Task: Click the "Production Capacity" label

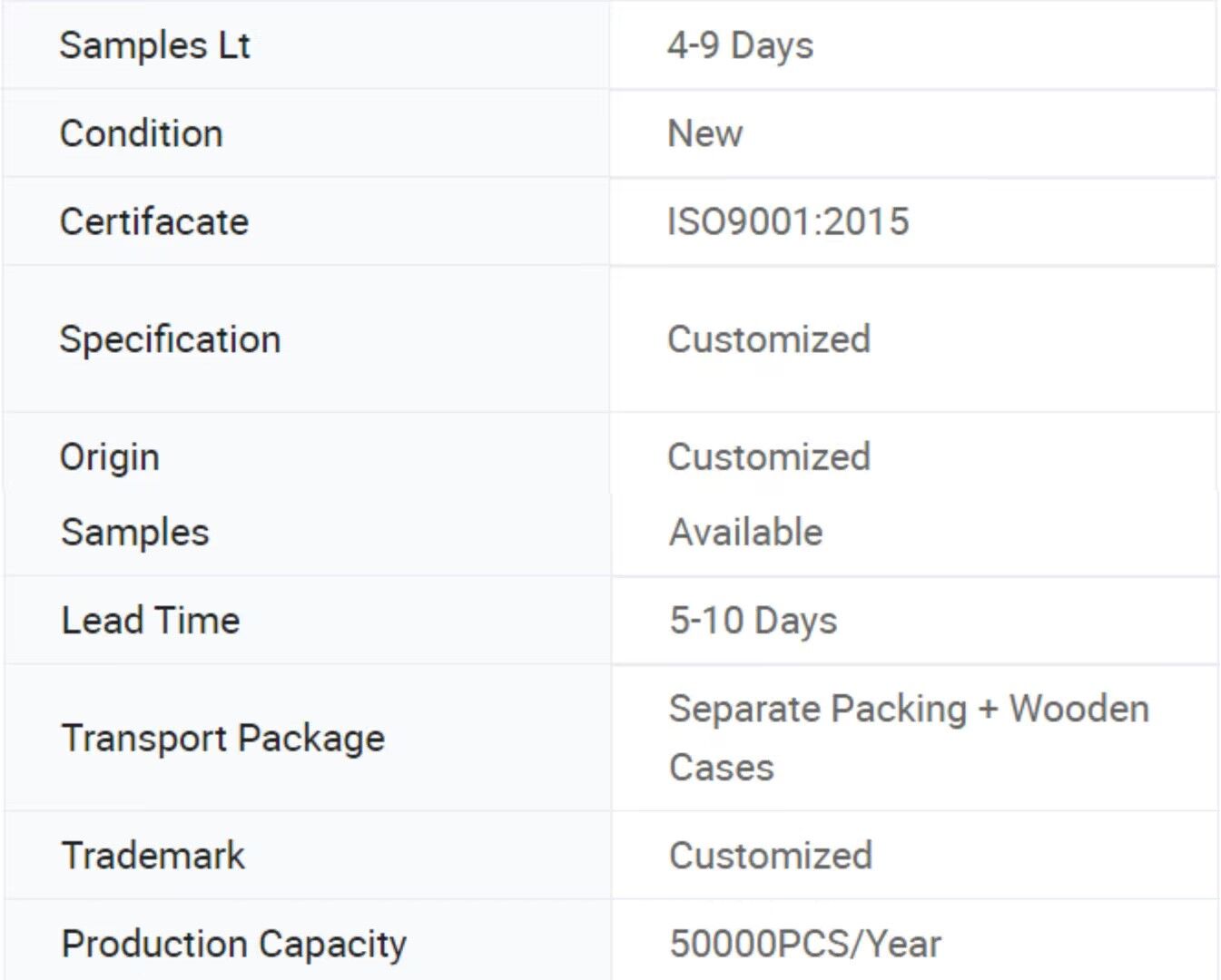Action: tap(233, 944)
